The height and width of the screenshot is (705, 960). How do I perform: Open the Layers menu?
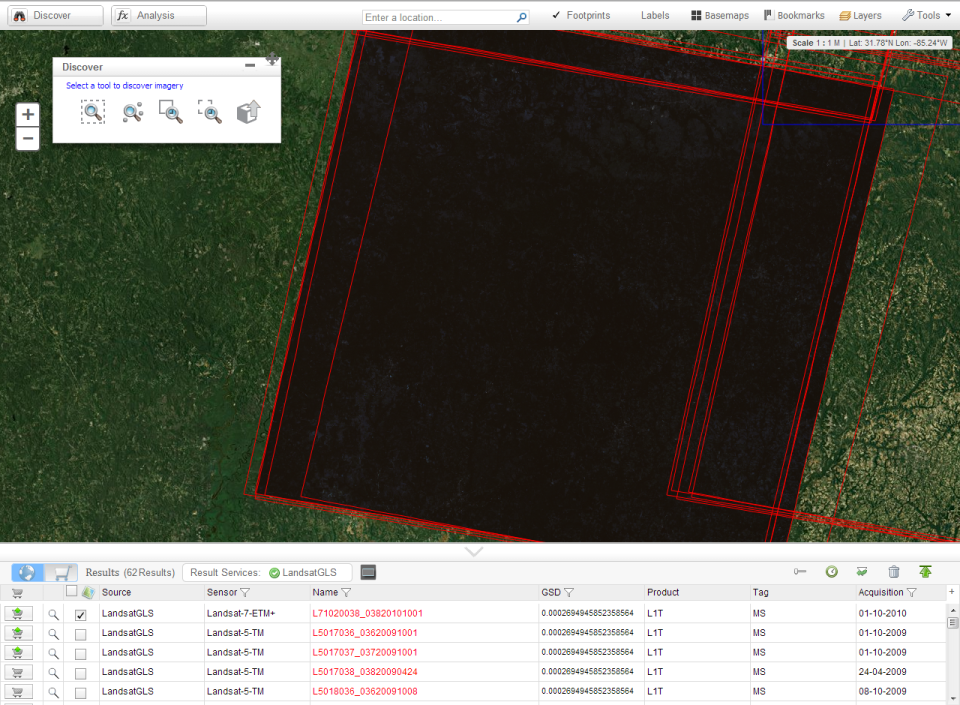click(x=860, y=15)
